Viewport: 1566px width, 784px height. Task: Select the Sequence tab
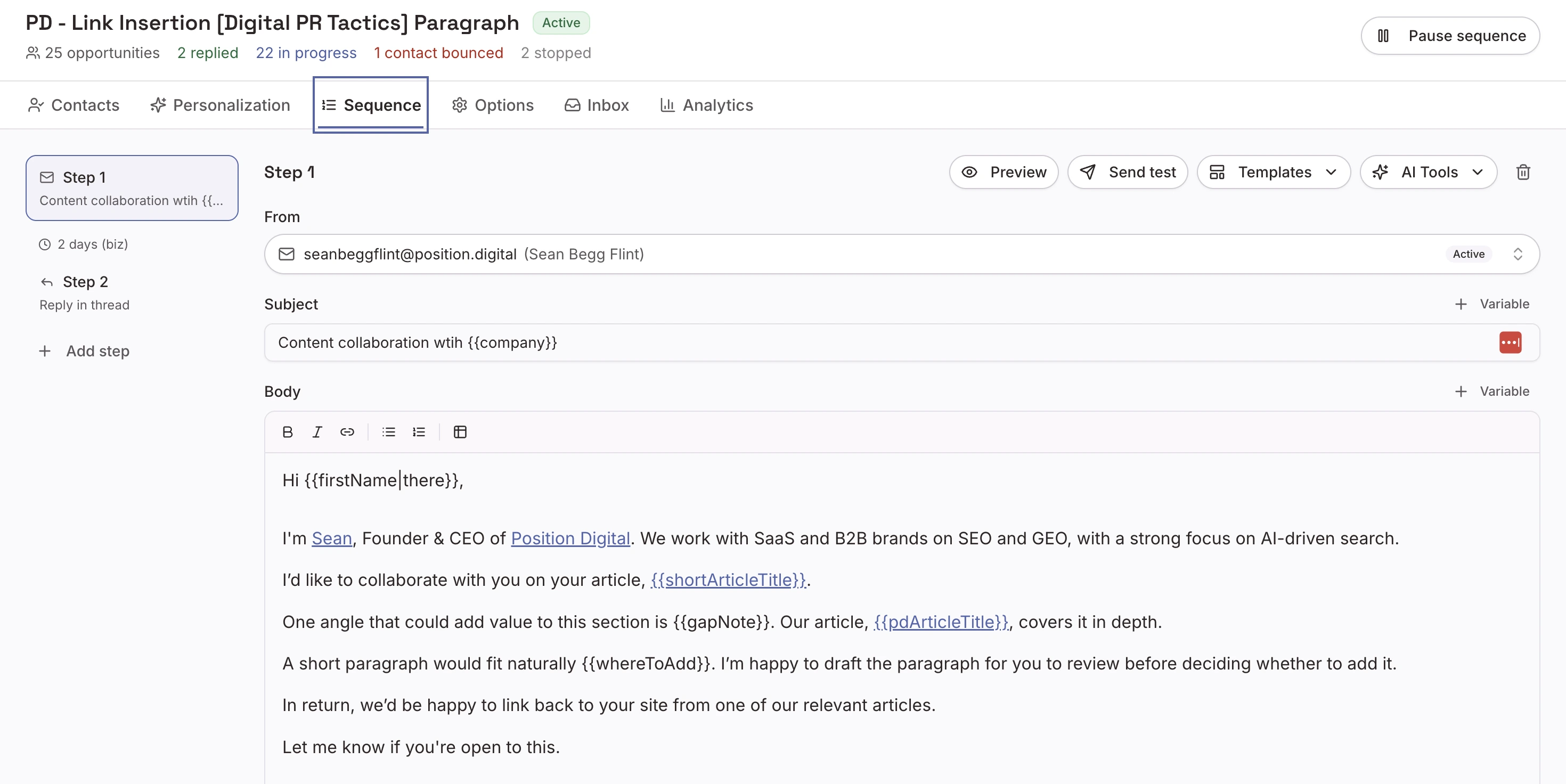(371, 105)
